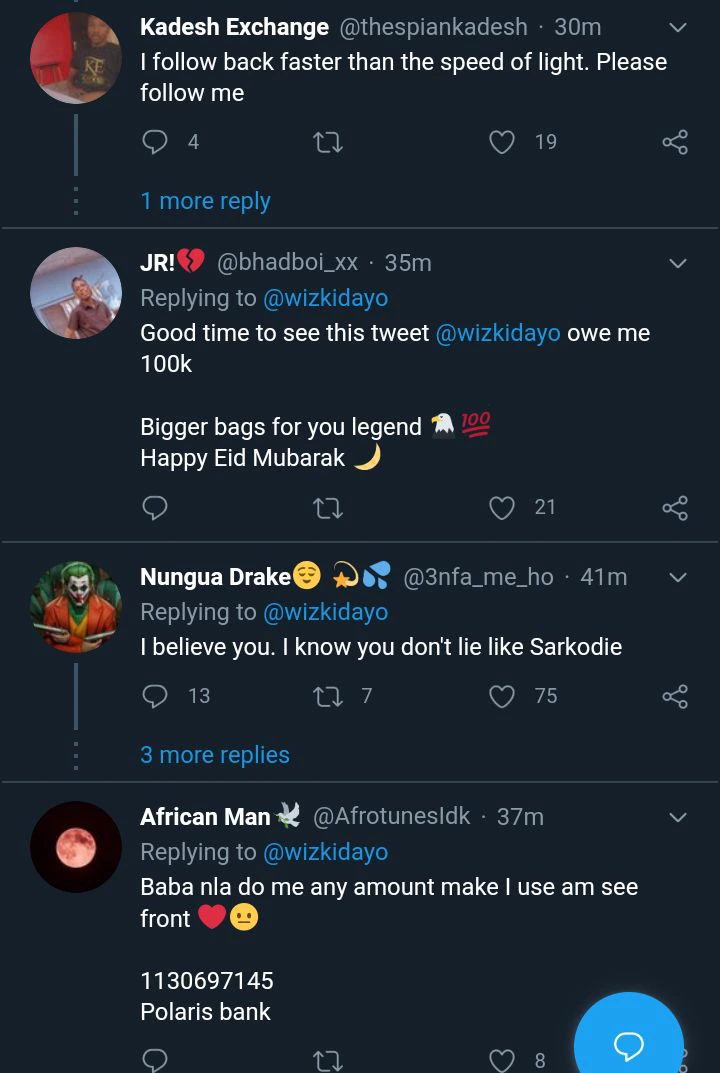This screenshot has height=1073, width=720.
Task: Retweet JR!'s tweet
Action: point(328,508)
